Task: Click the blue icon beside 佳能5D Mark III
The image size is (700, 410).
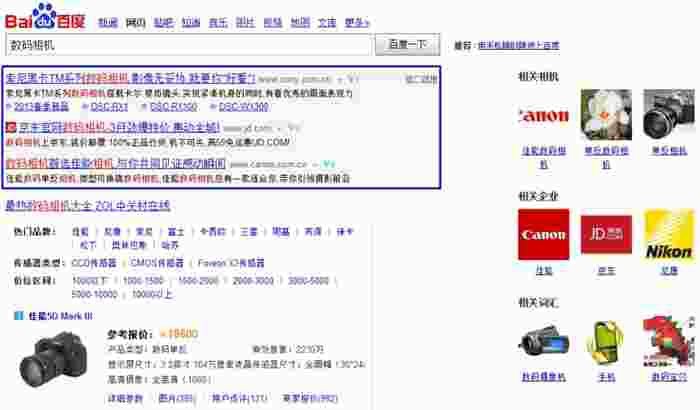Action: coord(19,316)
